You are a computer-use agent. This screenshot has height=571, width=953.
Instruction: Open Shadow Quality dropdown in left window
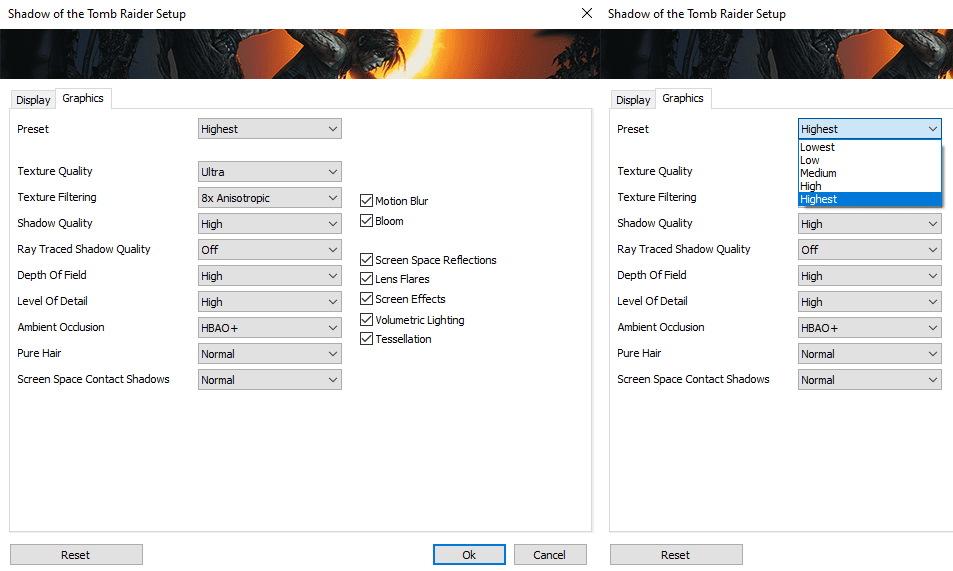269,224
